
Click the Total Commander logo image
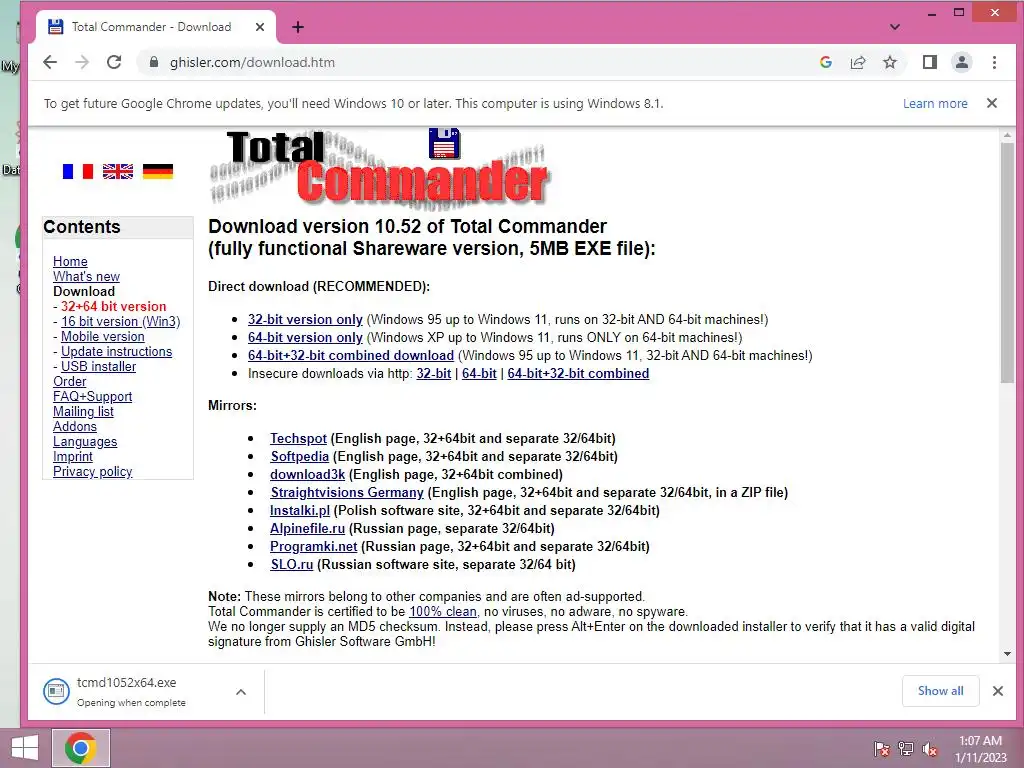pos(379,170)
